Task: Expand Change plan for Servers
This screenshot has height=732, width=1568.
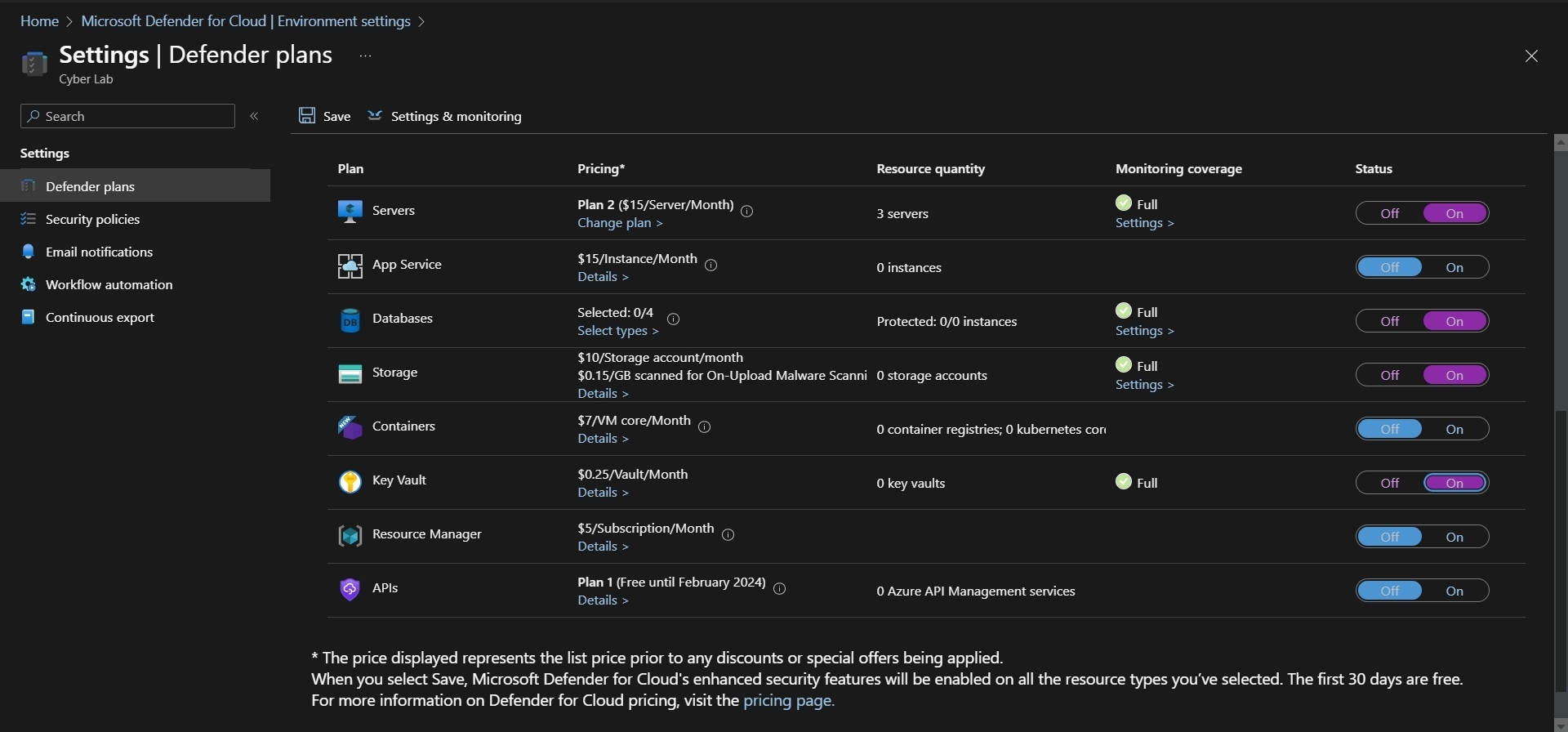Action: click(x=620, y=223)
